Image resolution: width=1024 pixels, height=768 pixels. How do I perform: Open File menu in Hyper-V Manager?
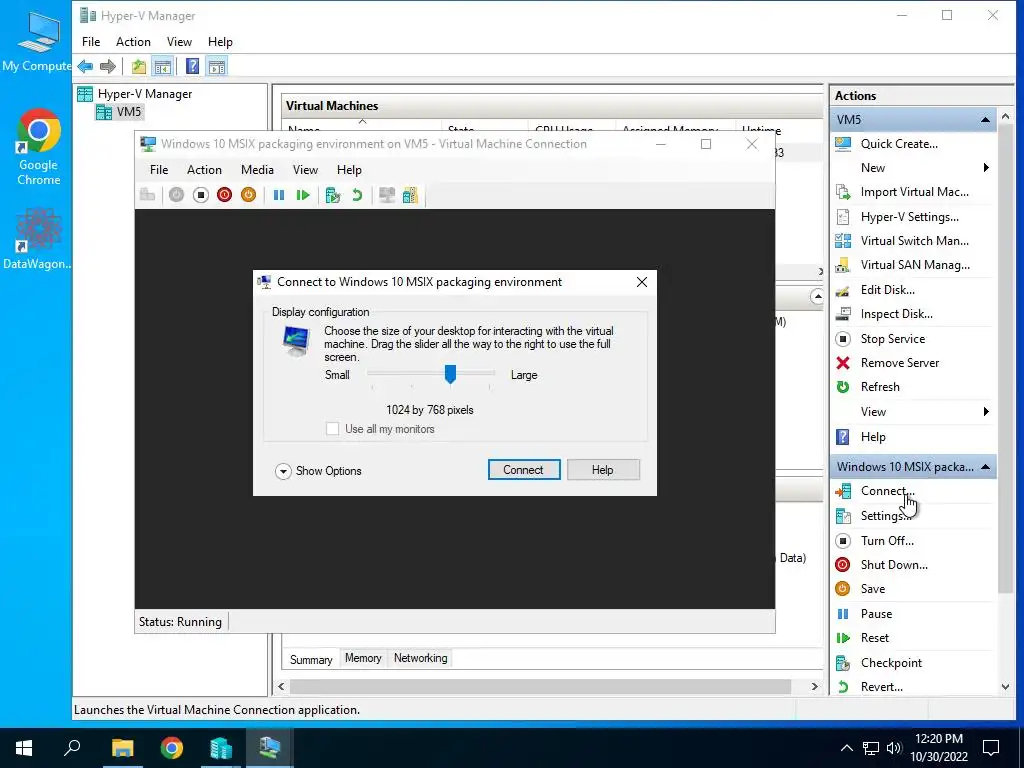pyautogui.click(x=91, y=42)
